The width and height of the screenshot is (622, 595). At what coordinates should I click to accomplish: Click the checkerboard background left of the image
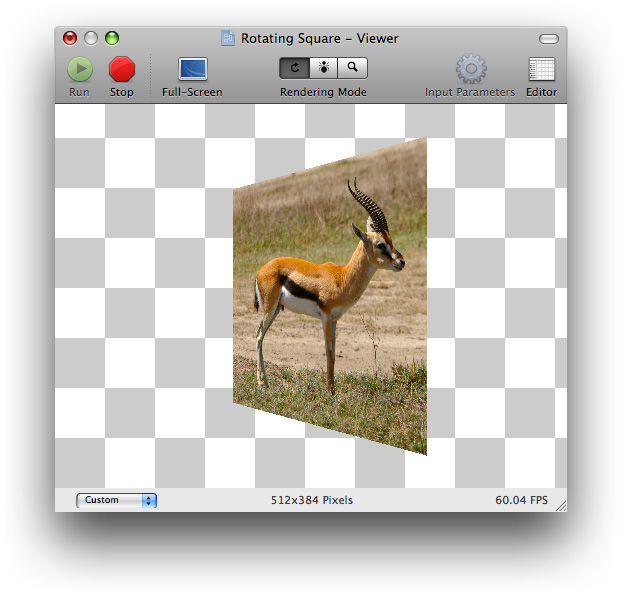click(x=140, y=300)
